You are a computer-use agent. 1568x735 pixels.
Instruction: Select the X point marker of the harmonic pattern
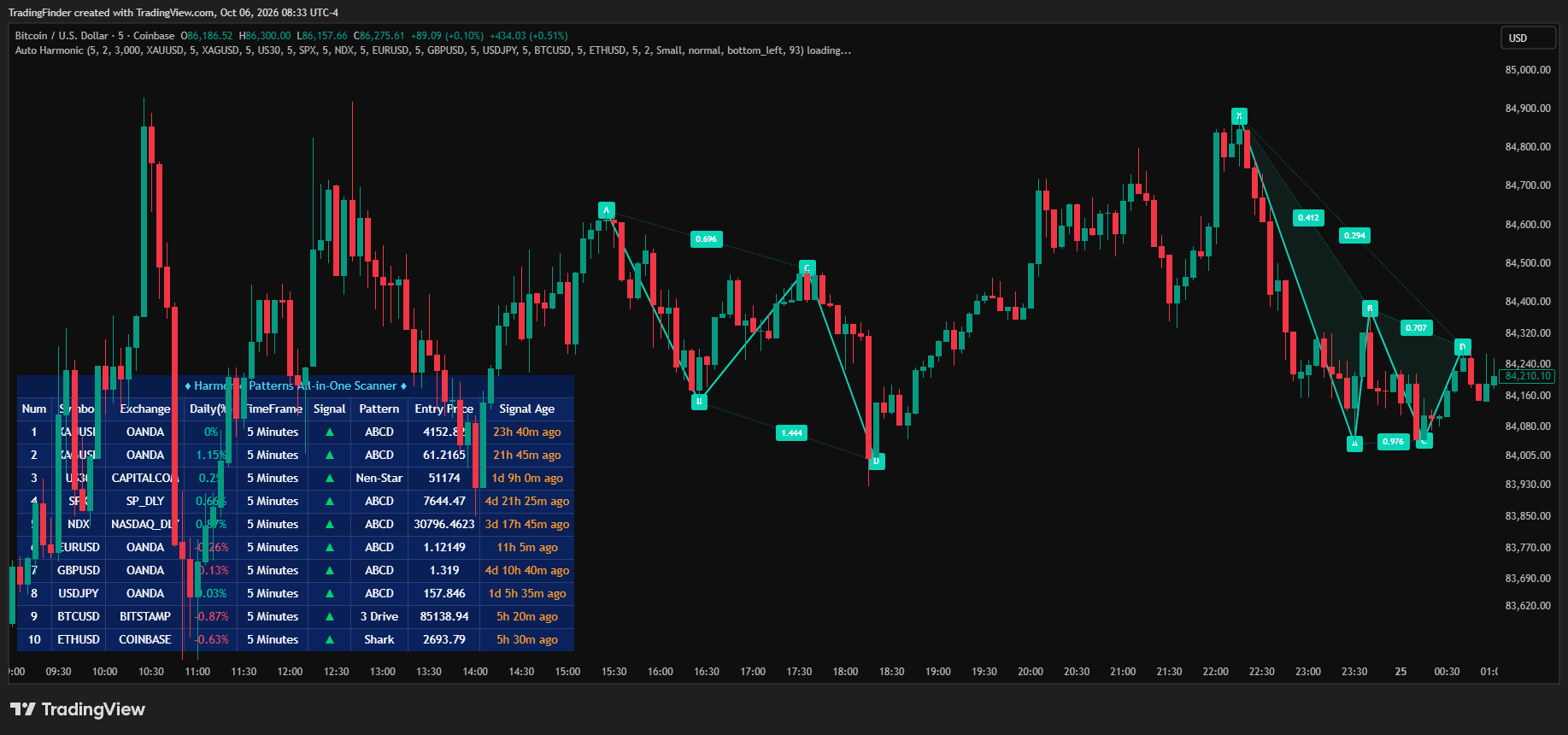1239,116
